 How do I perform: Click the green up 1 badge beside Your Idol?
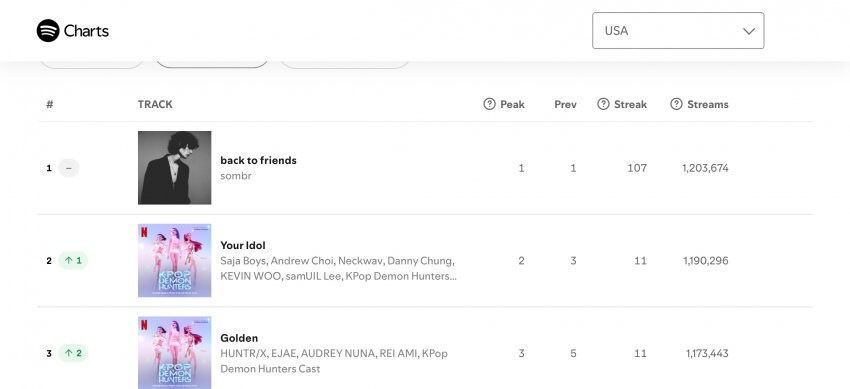pos(73,261)
